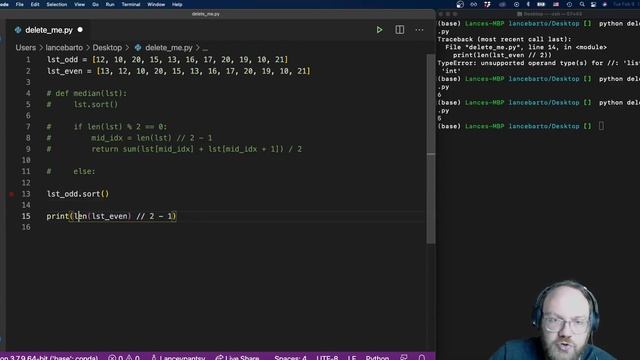This screenshot has width=640, height=360.
Task: Run the Python file with the play button
Action: coord(379,30)
